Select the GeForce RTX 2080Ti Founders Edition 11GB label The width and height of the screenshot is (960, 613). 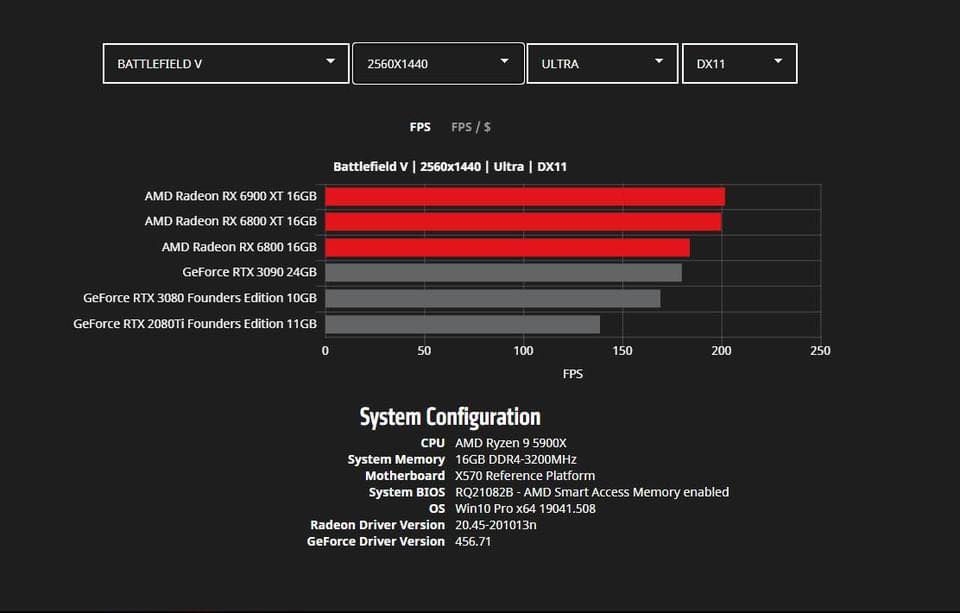pyautogui.click(x=195, y=323)
